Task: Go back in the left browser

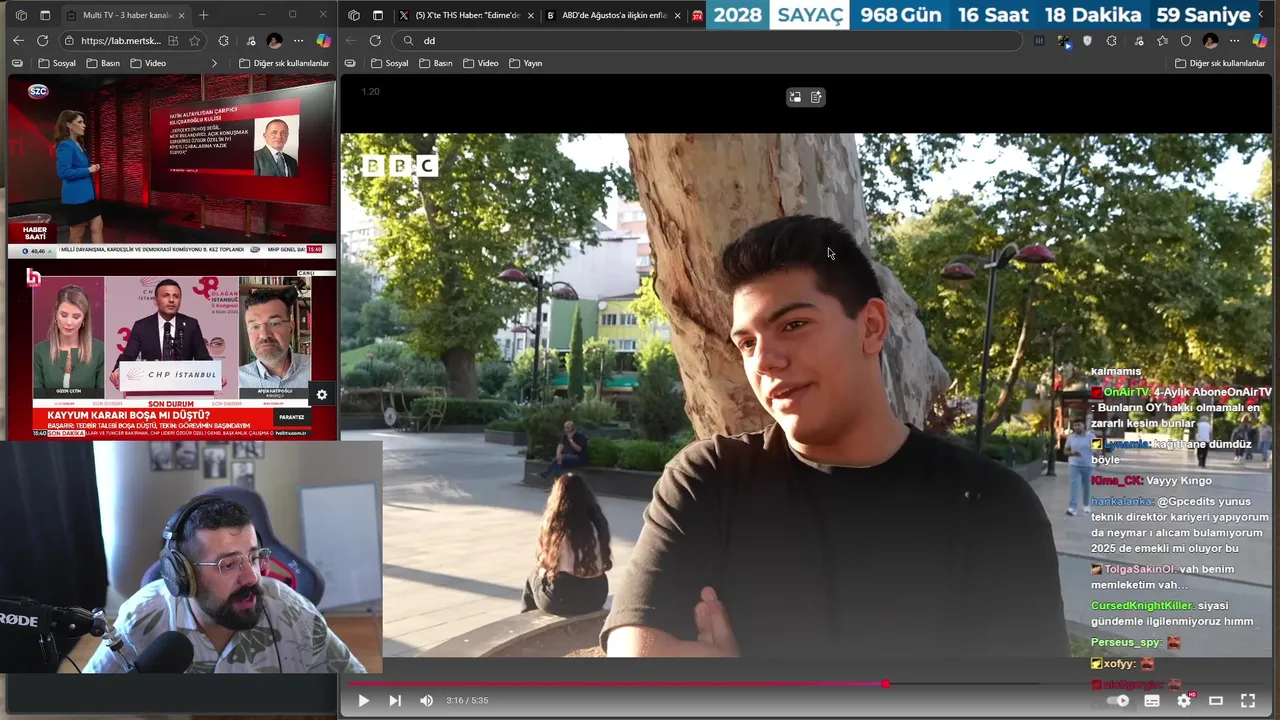Action: click(x=18, y=40)
